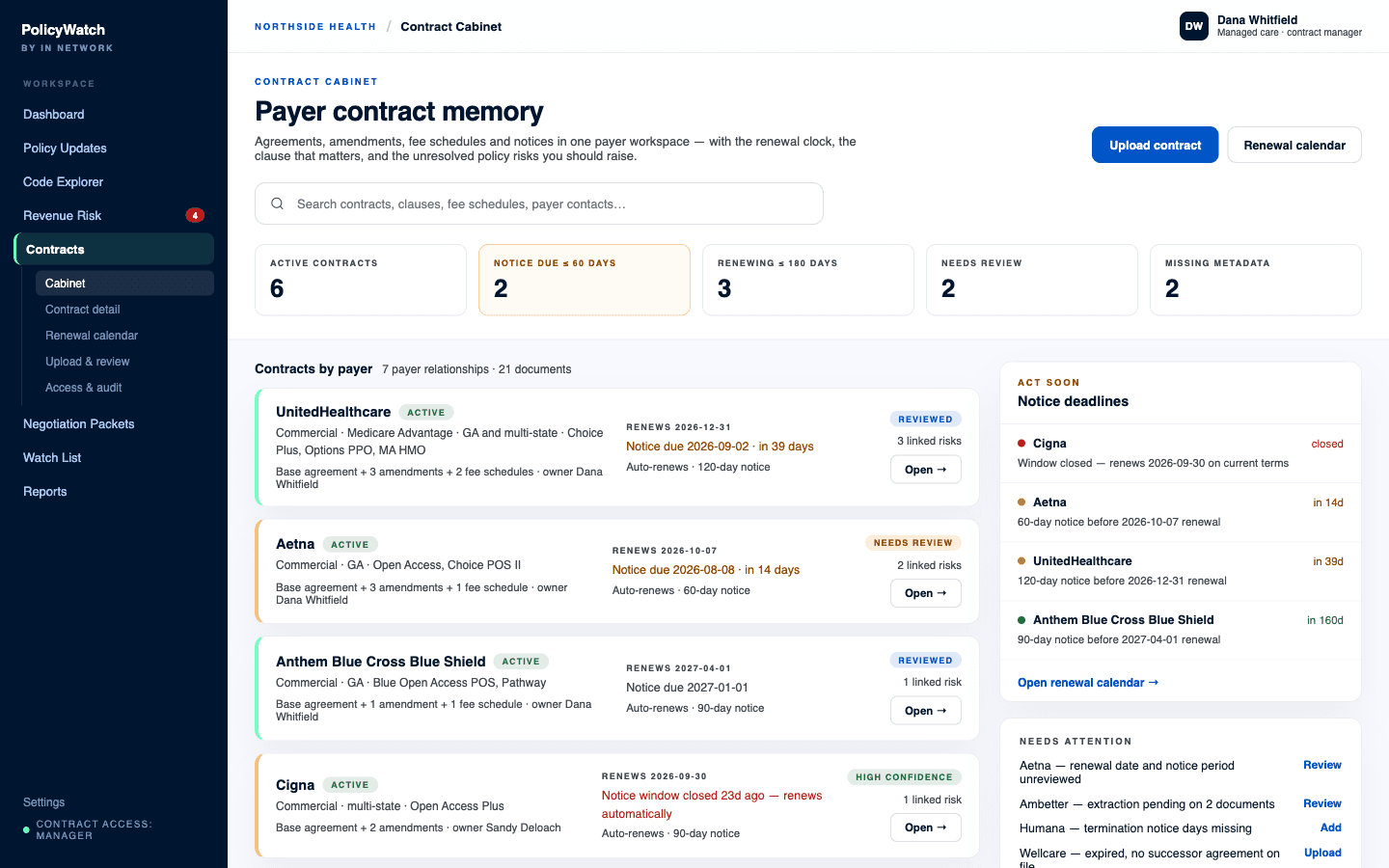1389x868 pixels.
Task: Select Contracts in the sidebar
Action: point(114,249)
